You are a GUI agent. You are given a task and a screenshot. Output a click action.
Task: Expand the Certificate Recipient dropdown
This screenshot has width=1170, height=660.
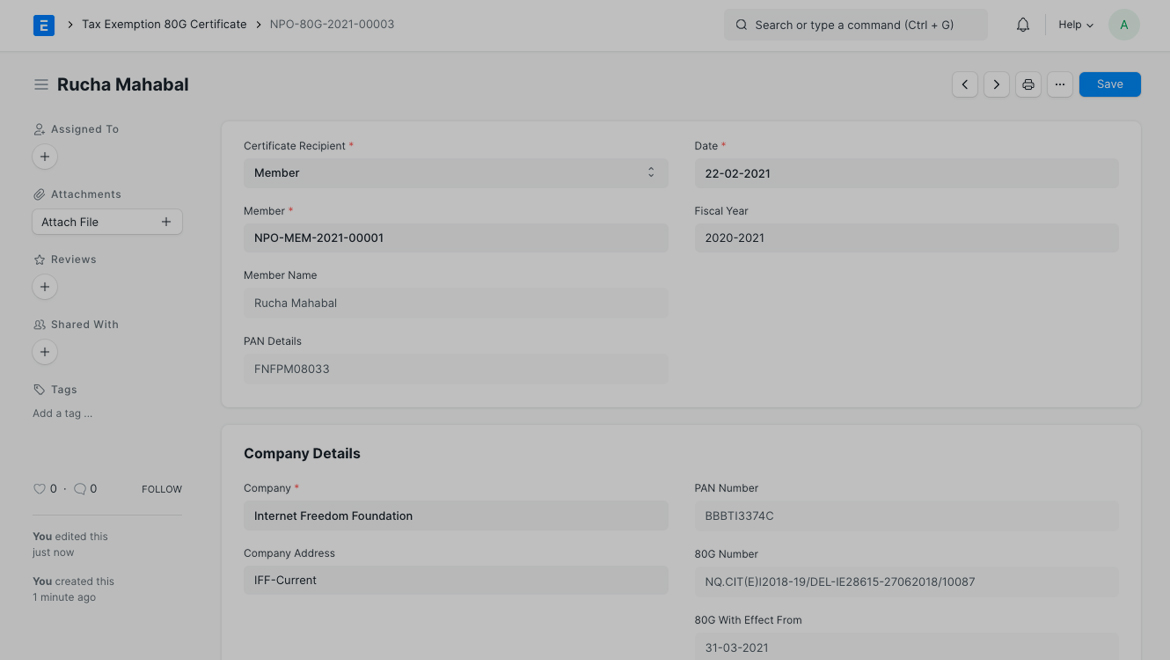click(455, 173)
